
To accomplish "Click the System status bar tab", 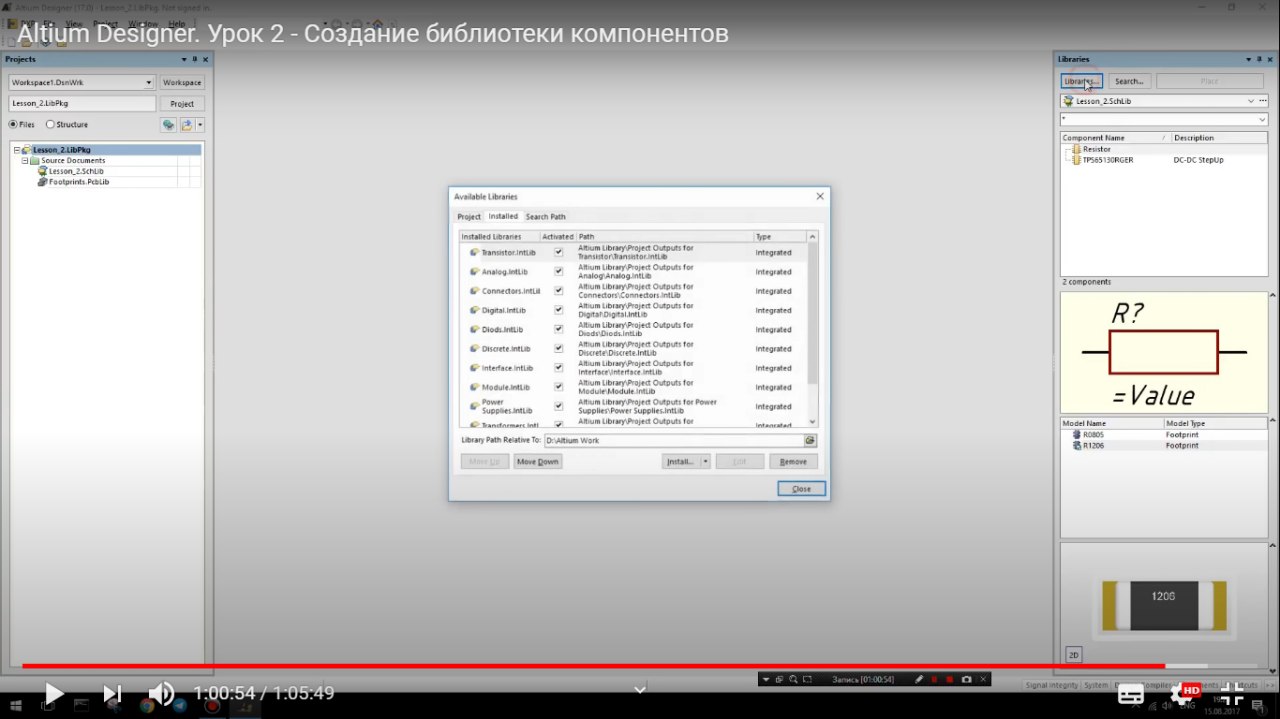I will [1096, 685].
